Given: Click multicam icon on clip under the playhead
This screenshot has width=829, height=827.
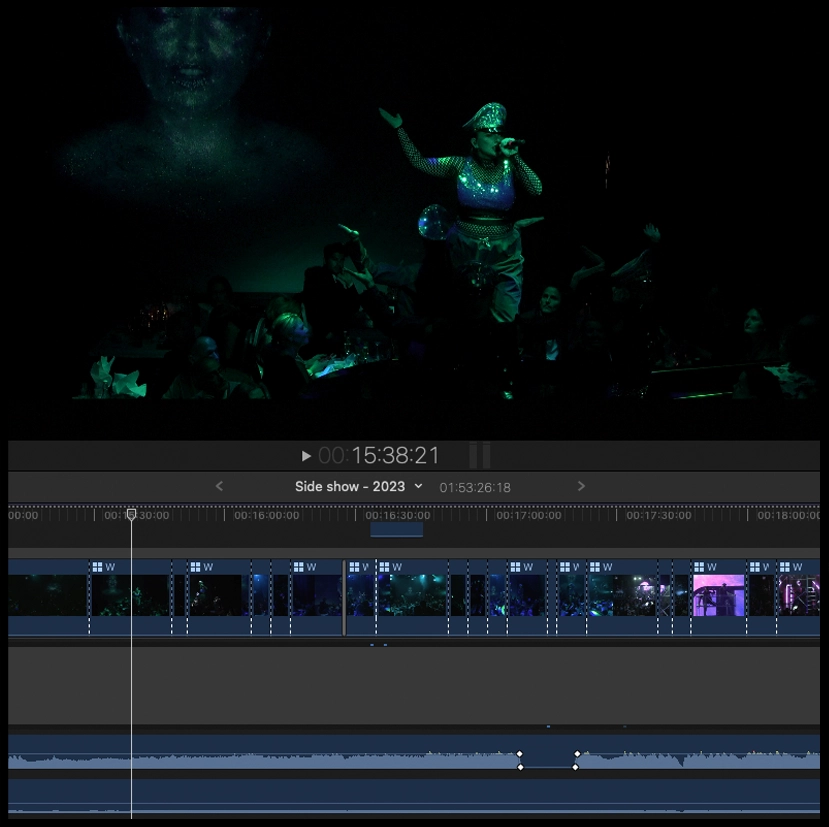Looking at the screenshot, I should (x=97, y=567).
